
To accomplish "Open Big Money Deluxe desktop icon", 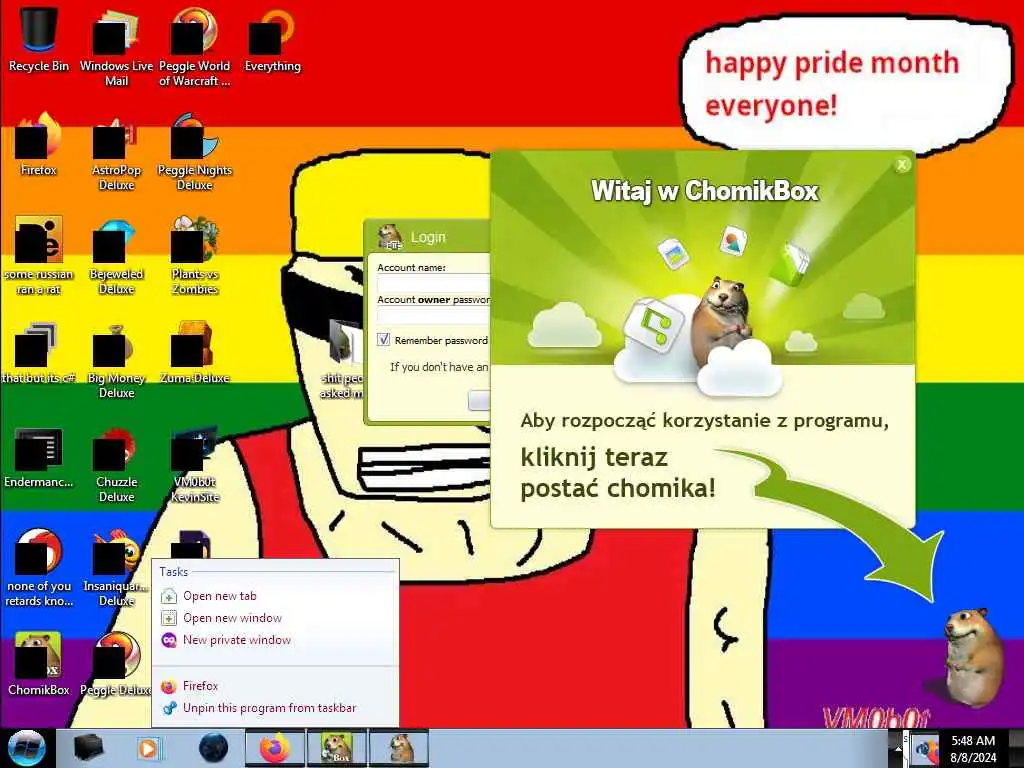I will [x=116, y=360].
